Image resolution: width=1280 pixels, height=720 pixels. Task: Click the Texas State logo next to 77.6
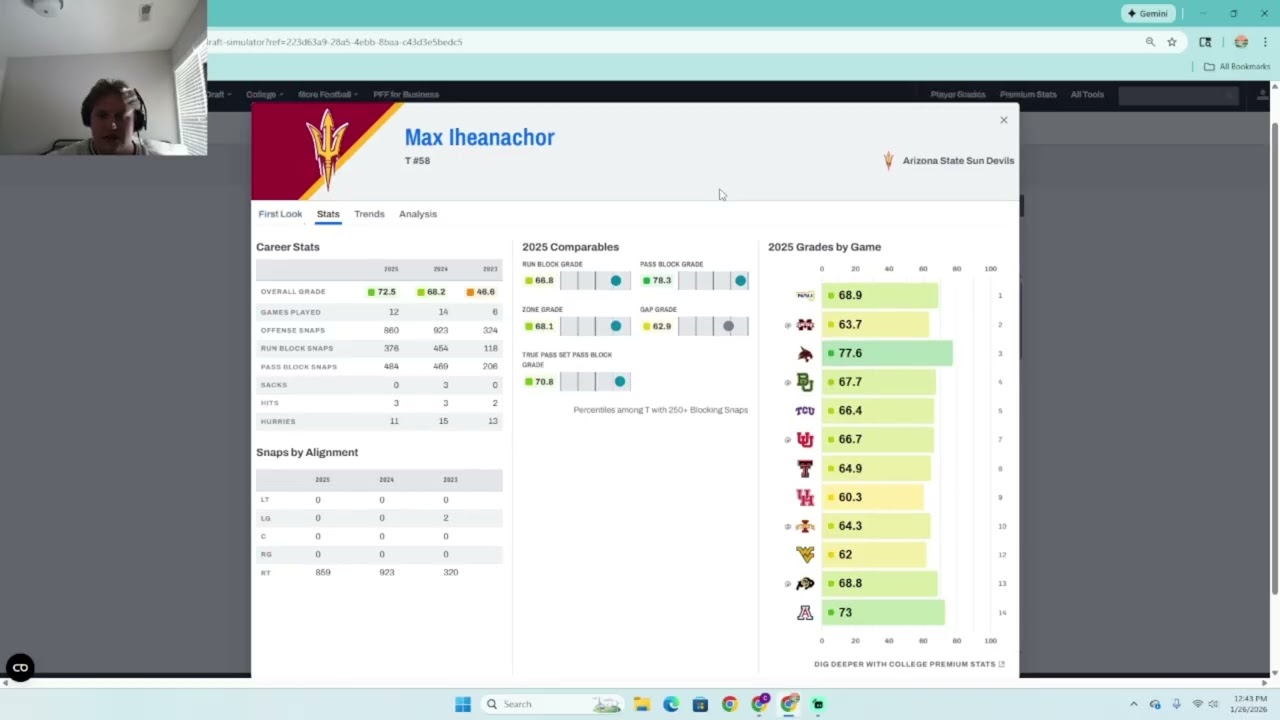805,353
